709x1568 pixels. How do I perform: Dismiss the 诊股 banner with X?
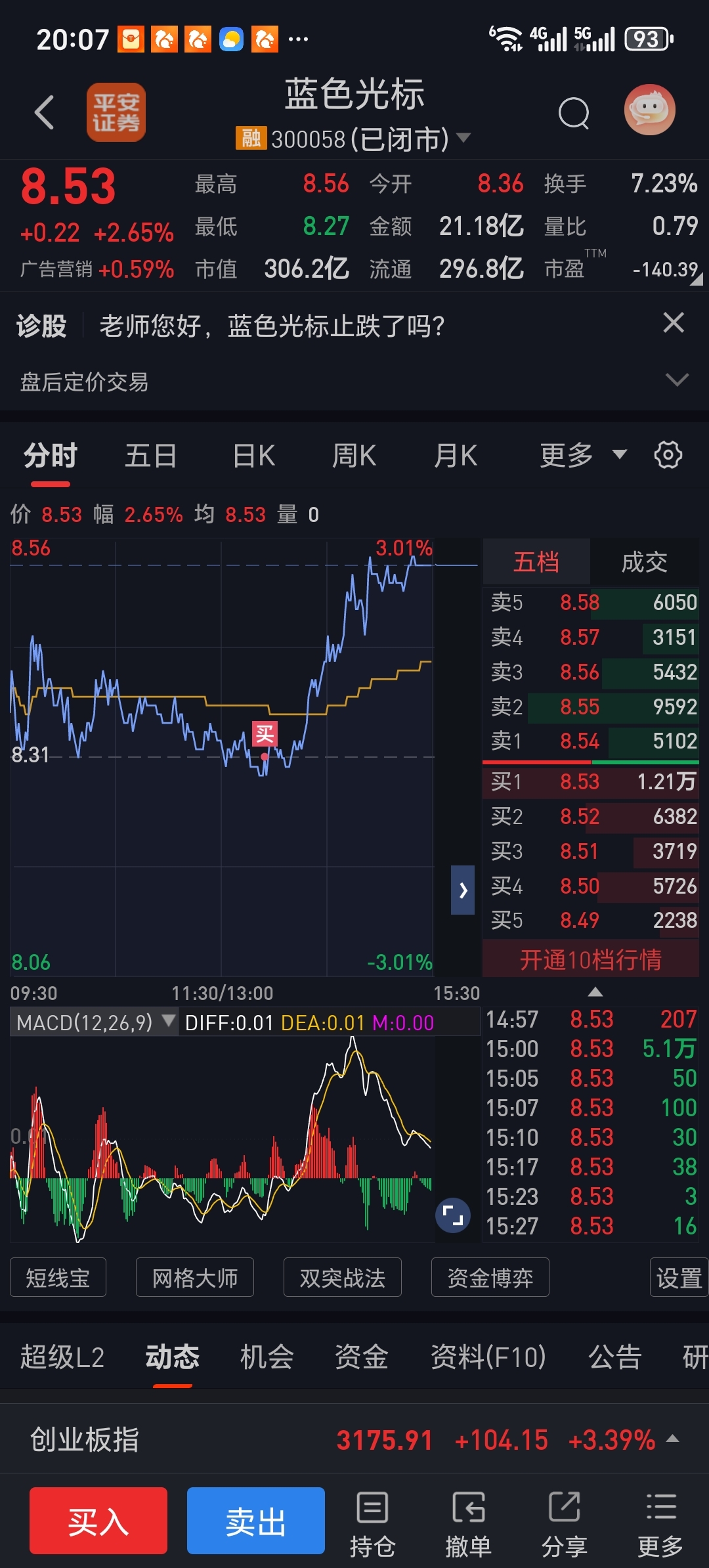(x=674, y=323)
